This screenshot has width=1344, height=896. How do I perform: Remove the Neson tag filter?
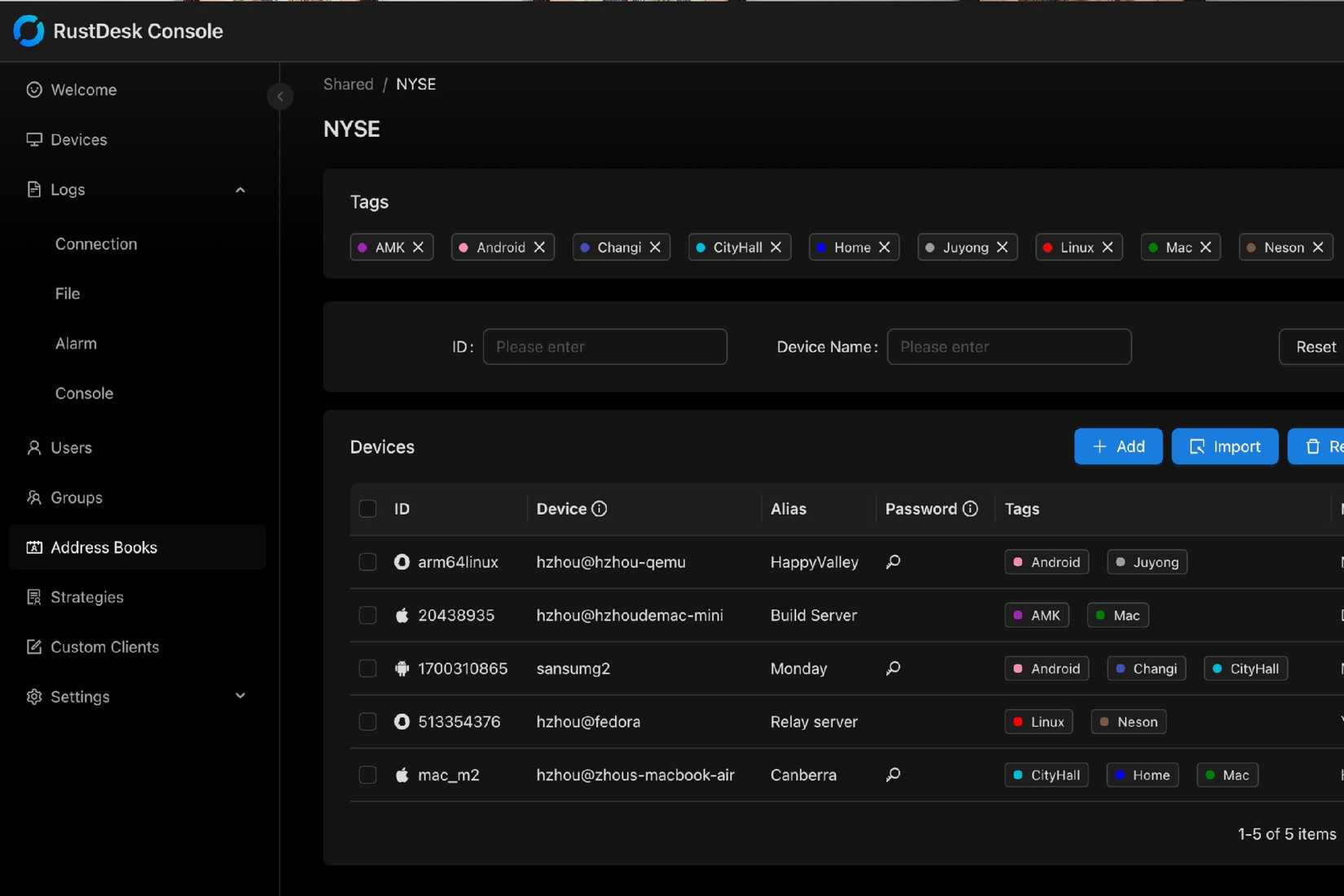1320,247
